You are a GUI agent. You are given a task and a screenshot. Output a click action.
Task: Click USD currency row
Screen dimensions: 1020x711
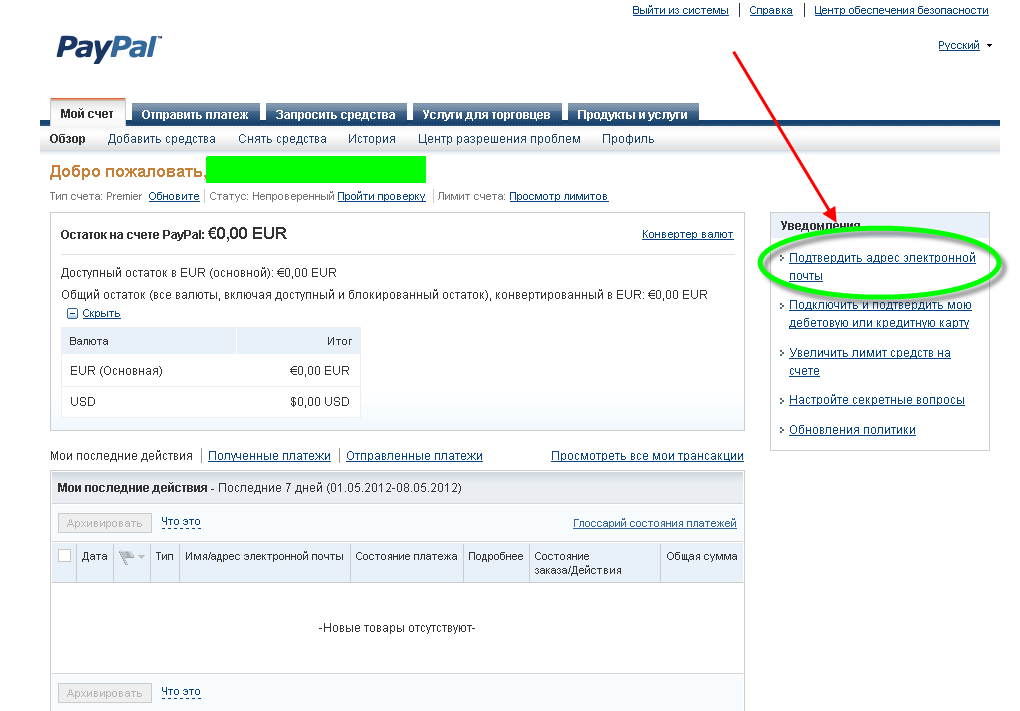211,402
